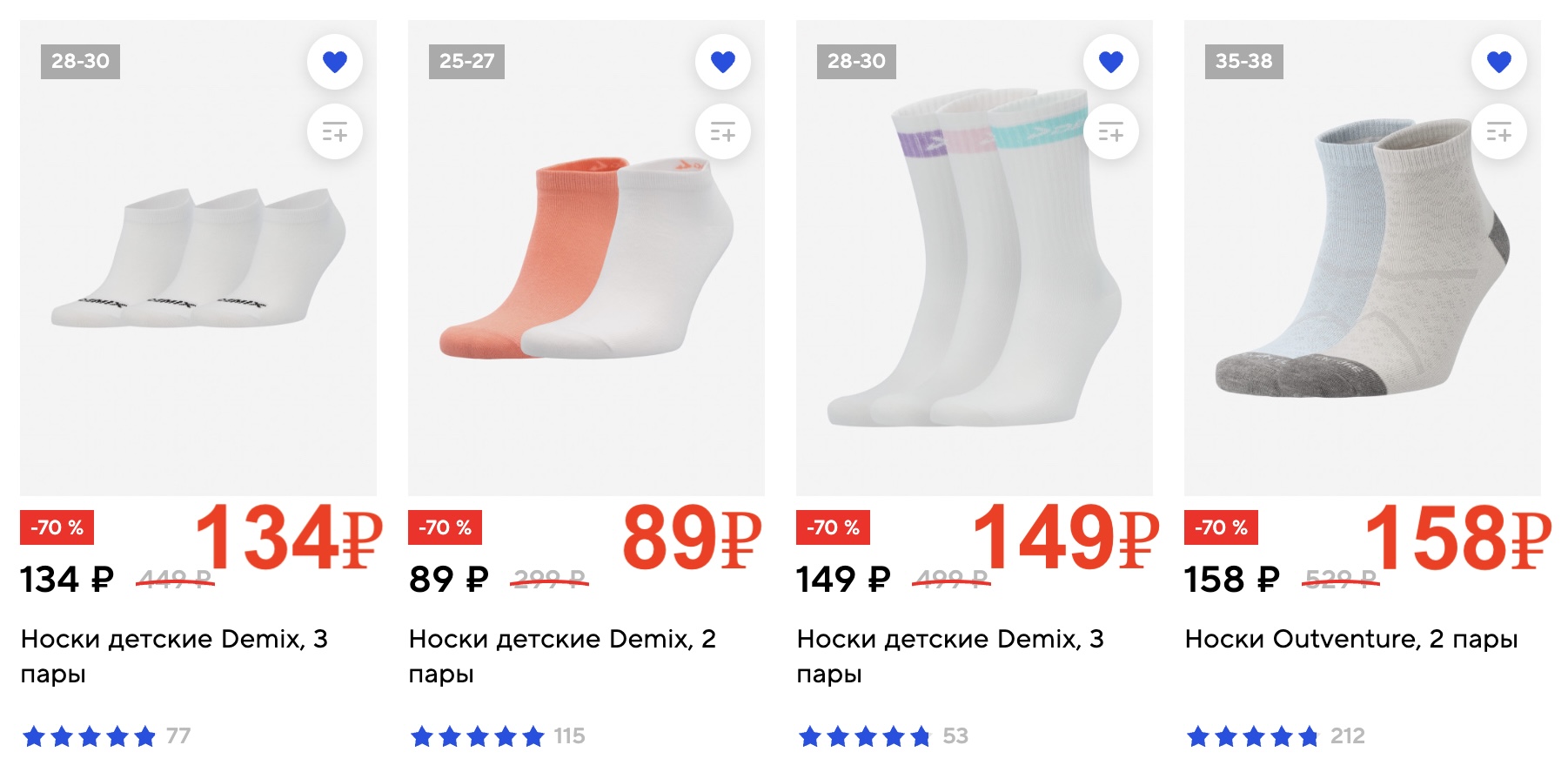This screenshot has height=772, width=1568.
Task: Open Demix 3-pair socks title priced 134 ₽
Action: pos(174,655)
